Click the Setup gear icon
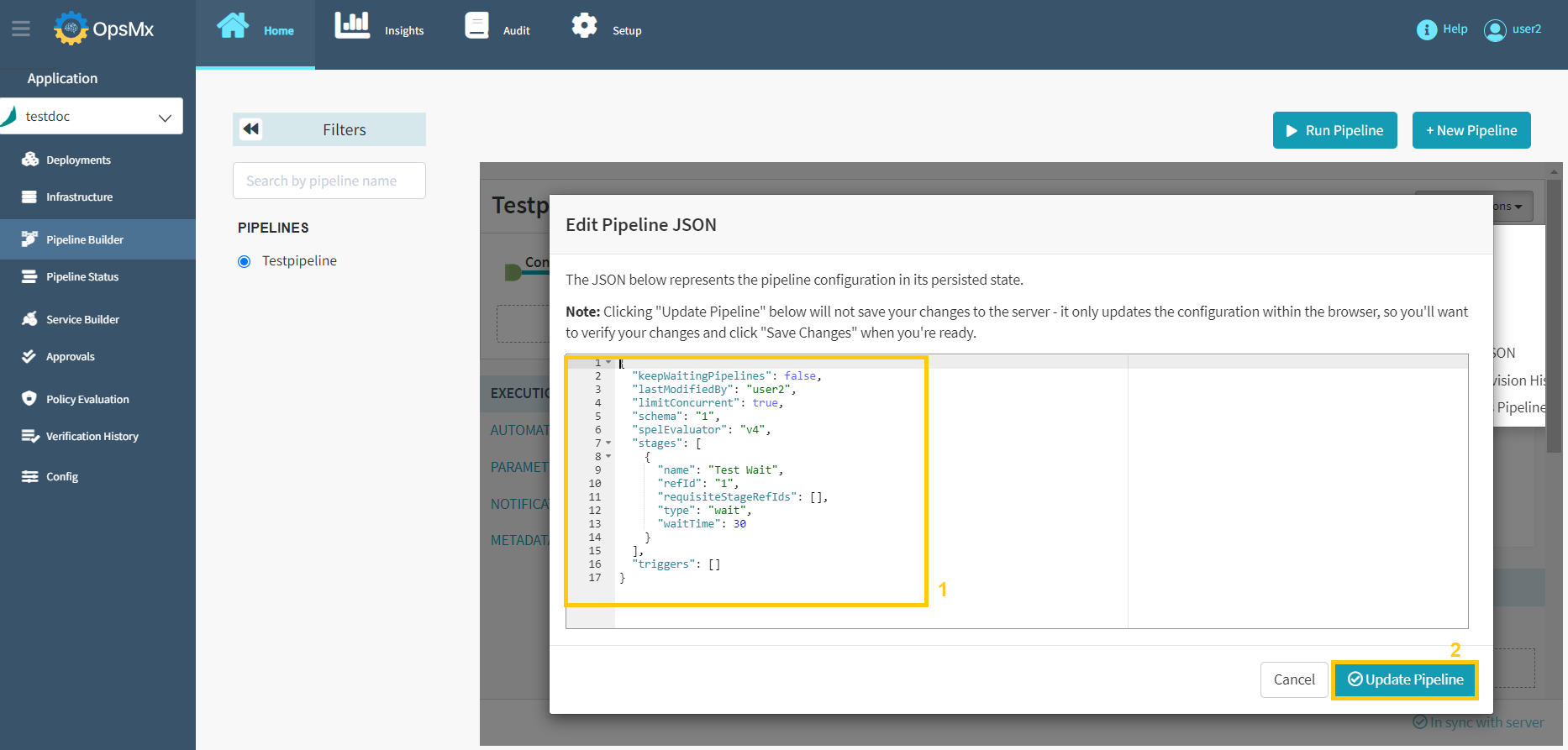This screenshot has width=1568, height=750. pos(584,26)
